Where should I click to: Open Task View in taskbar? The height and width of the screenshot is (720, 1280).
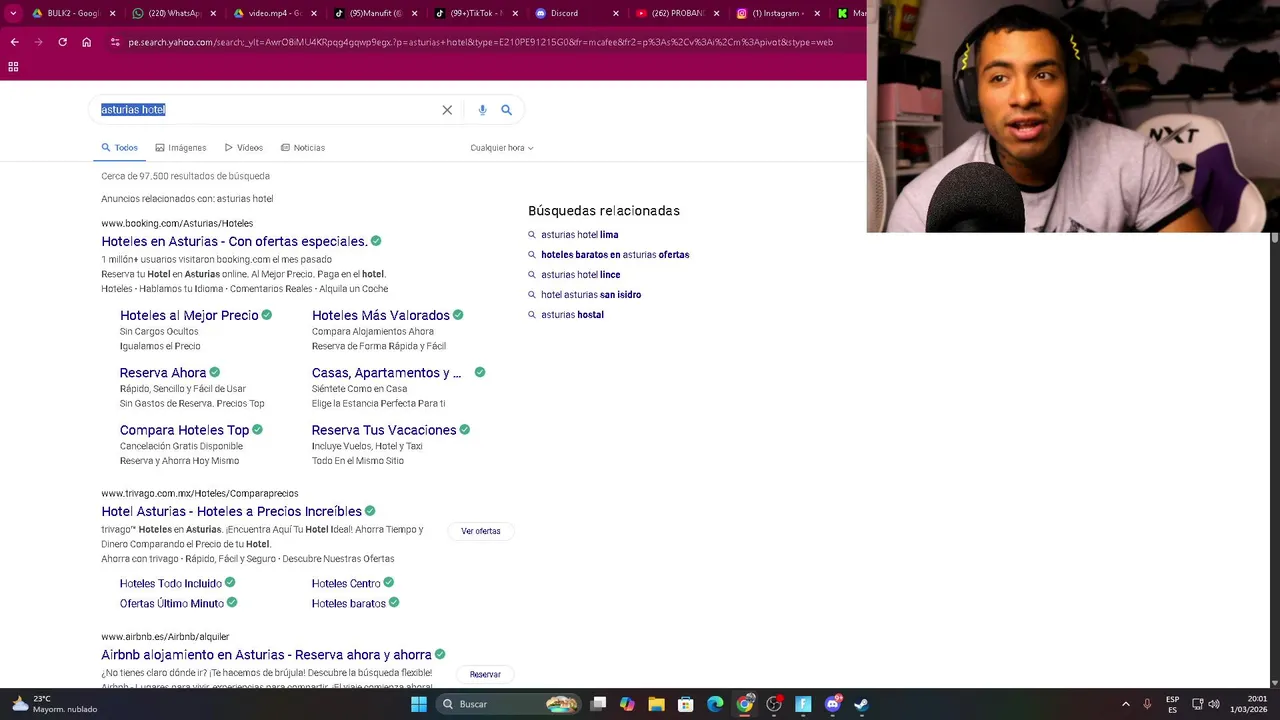pos(598,704)
